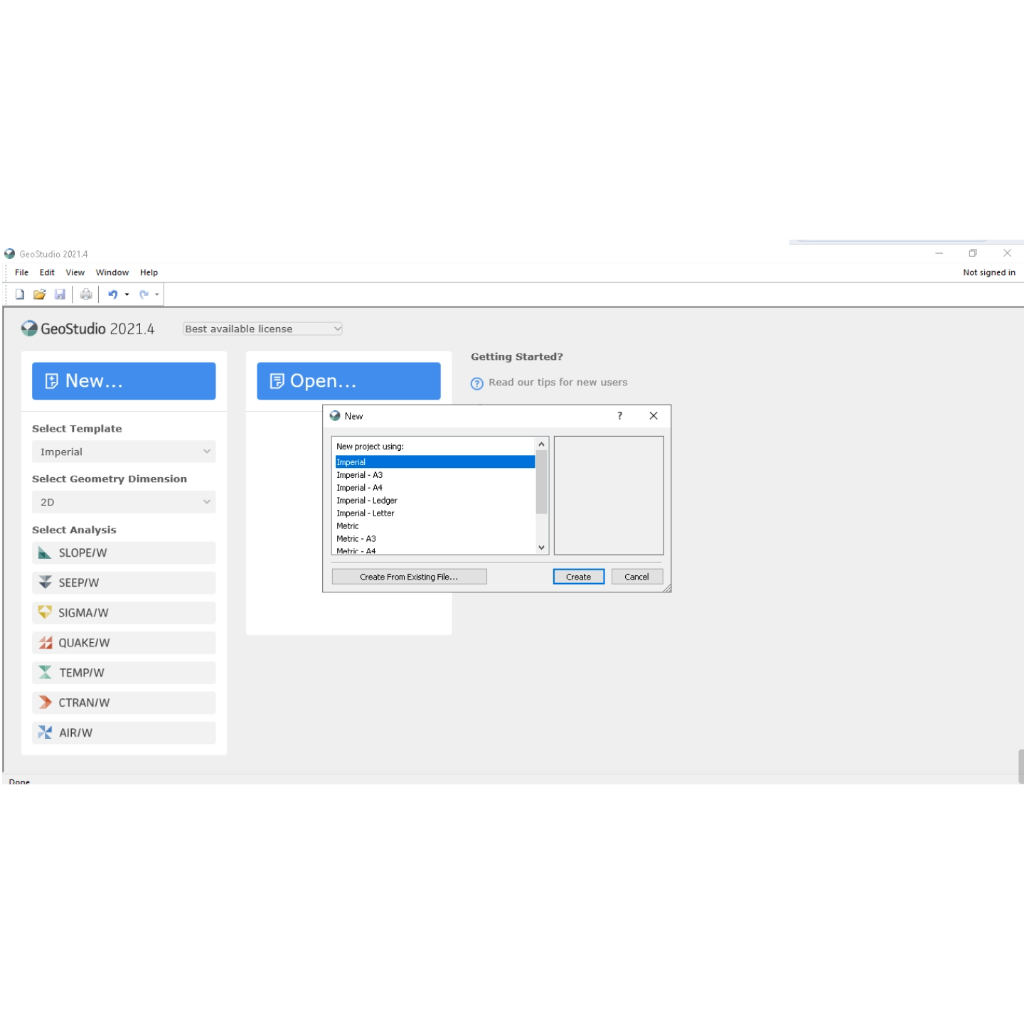Open Read our tips for new users

click(x=557, y=382)
